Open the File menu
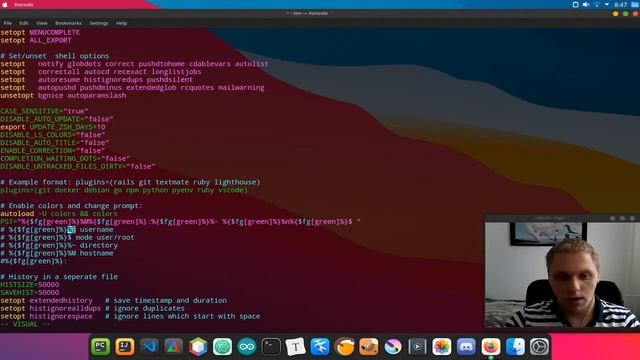The height and width of the screenshot is (360, 640). (8, 23)
